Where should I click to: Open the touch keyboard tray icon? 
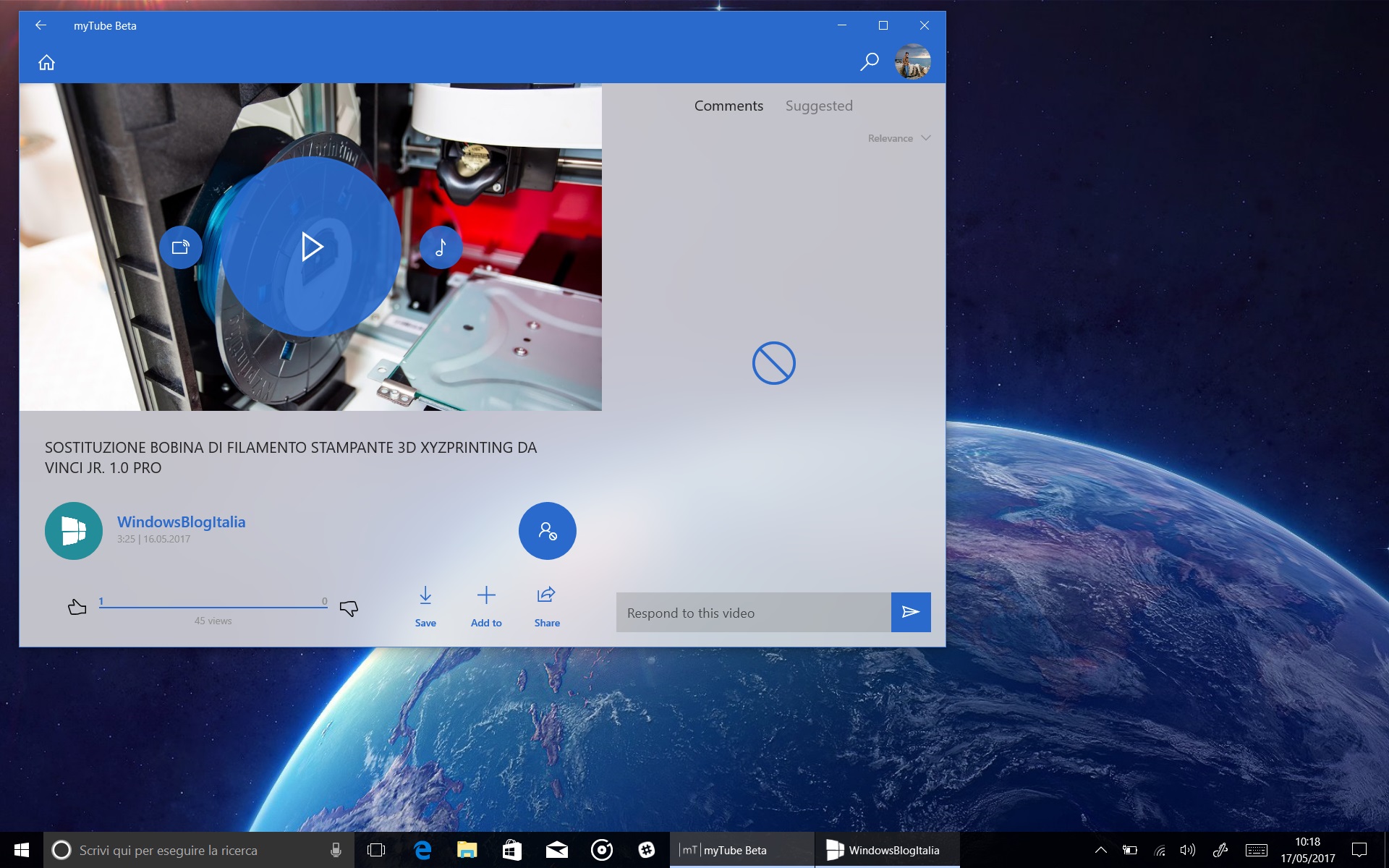(1257, 850)
